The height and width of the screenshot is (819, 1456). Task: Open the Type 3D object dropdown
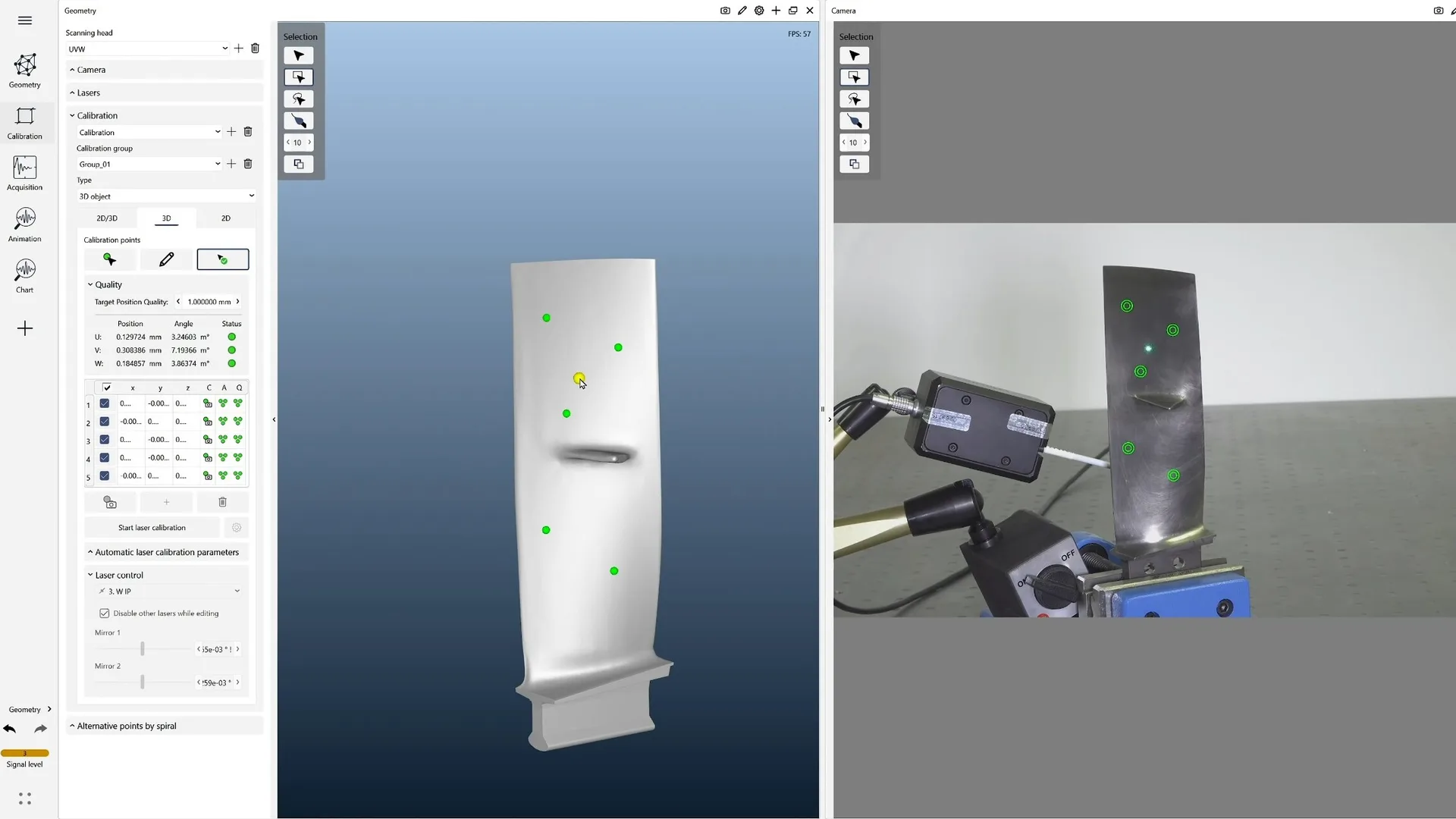coord(166,196)
